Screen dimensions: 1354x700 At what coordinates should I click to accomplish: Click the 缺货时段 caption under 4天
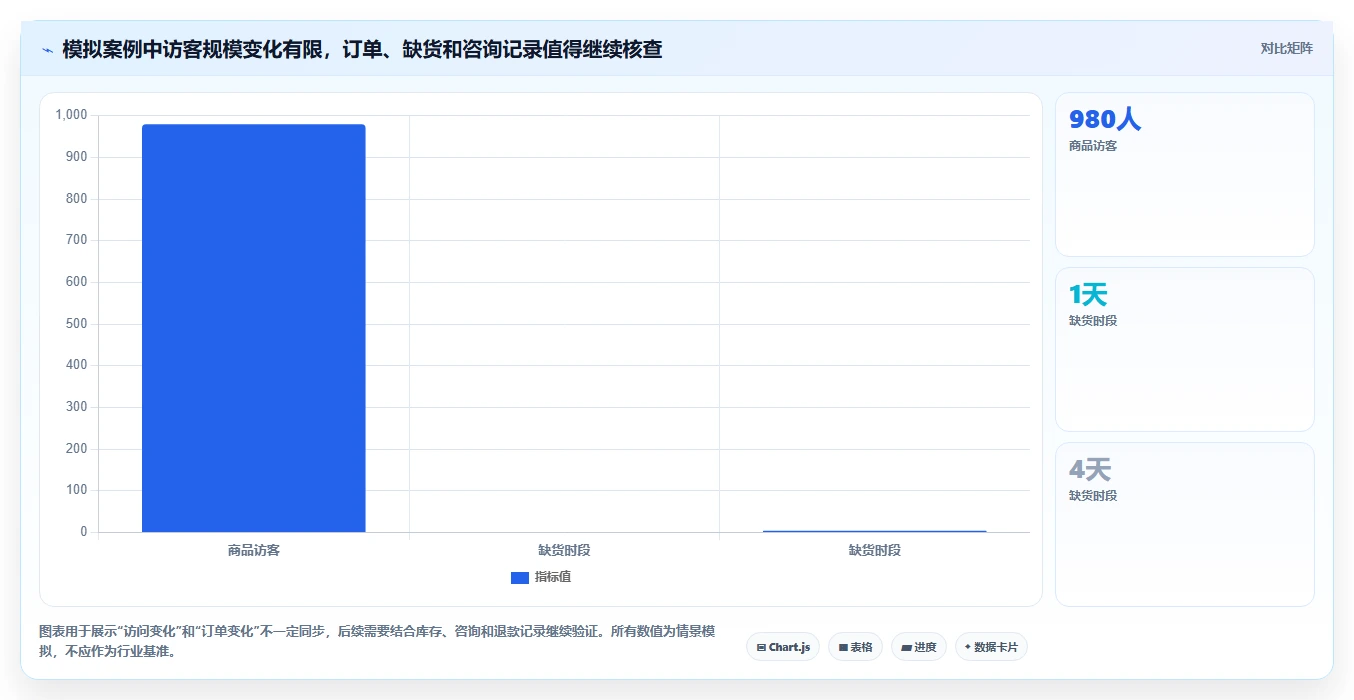[1093, 496]
